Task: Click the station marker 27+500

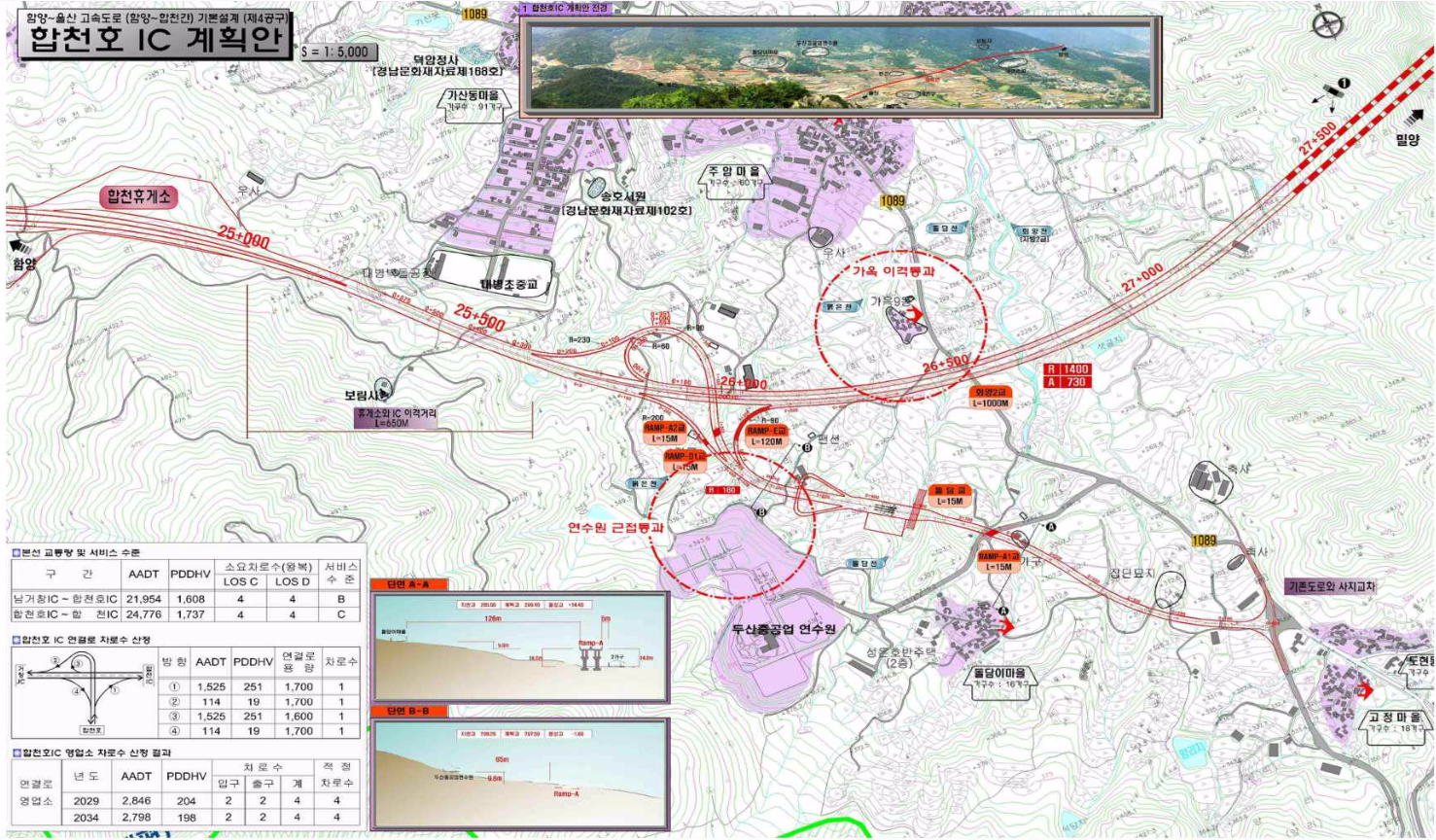Action: 1317,139
